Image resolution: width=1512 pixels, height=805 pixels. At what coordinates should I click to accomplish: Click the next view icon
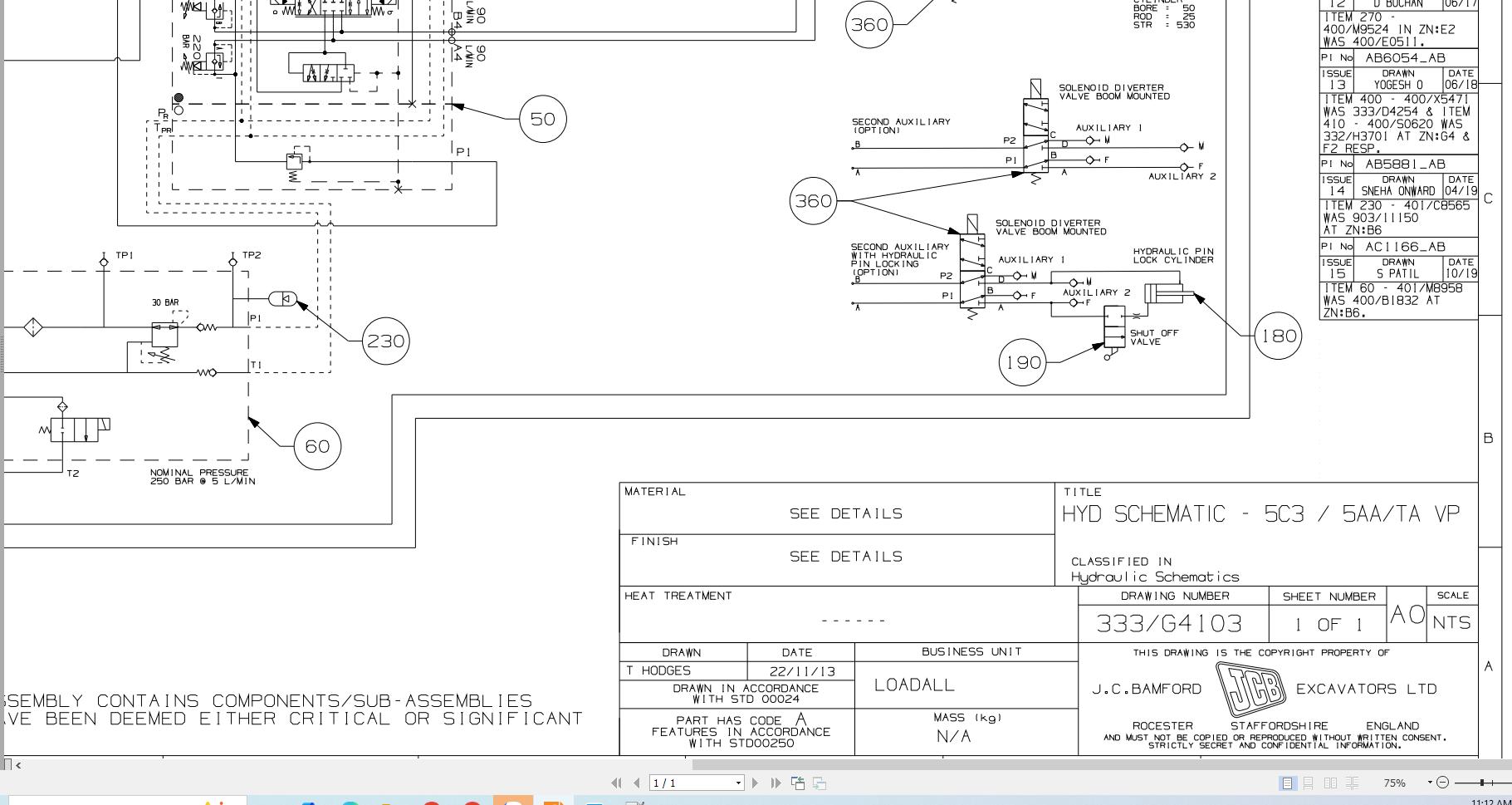click(820, 783)
